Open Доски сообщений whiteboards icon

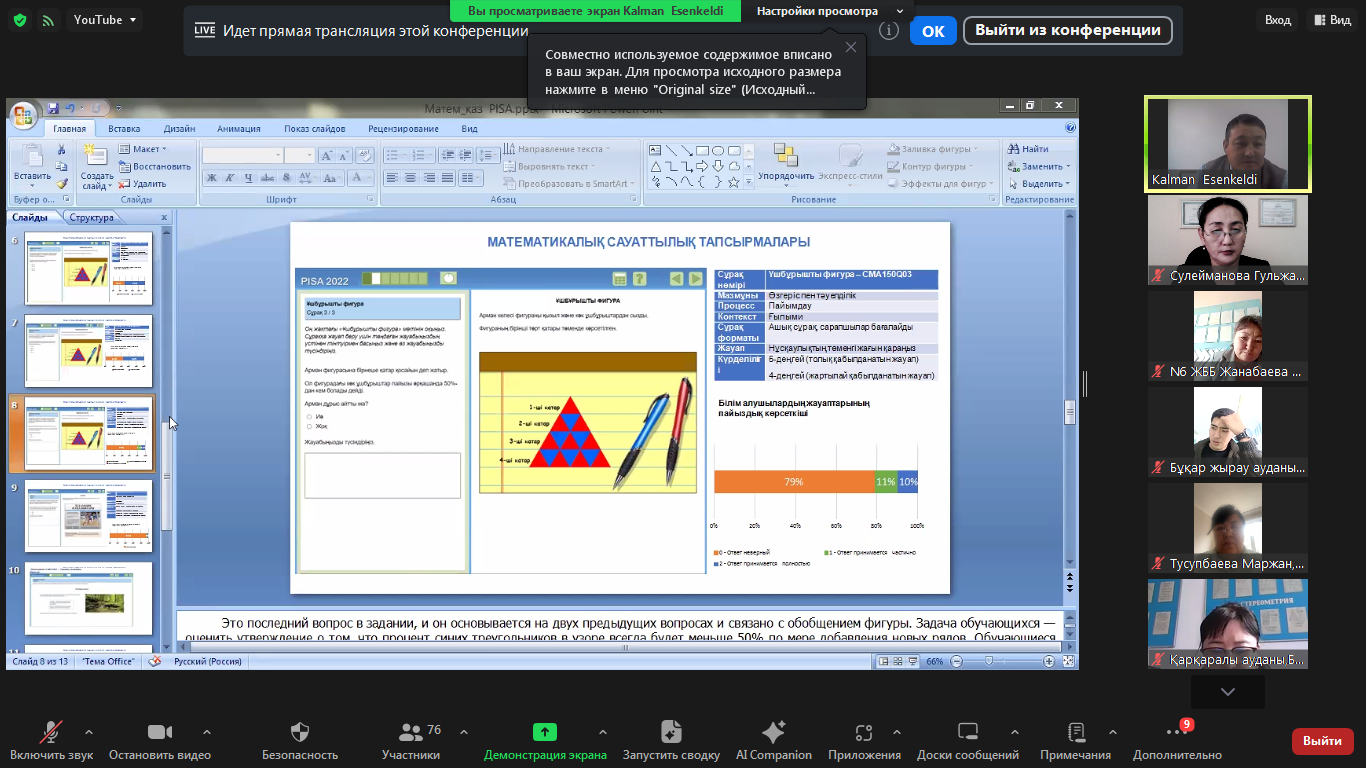(x=967, y=732)
